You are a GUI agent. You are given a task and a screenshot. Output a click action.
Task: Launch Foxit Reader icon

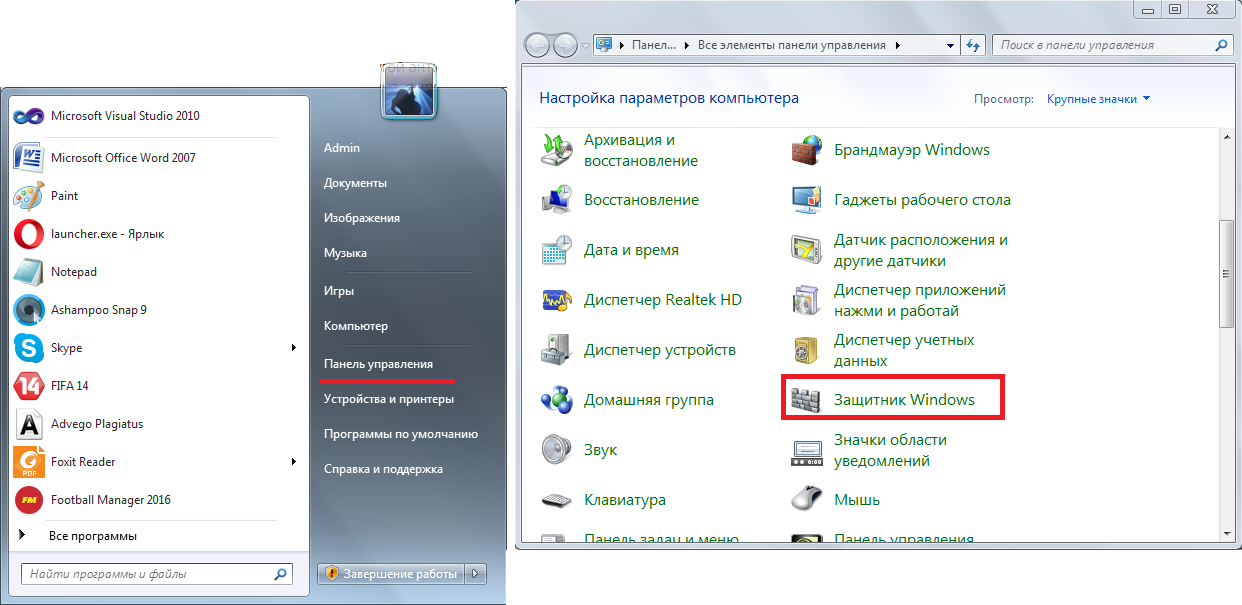(x=27, y=462)
